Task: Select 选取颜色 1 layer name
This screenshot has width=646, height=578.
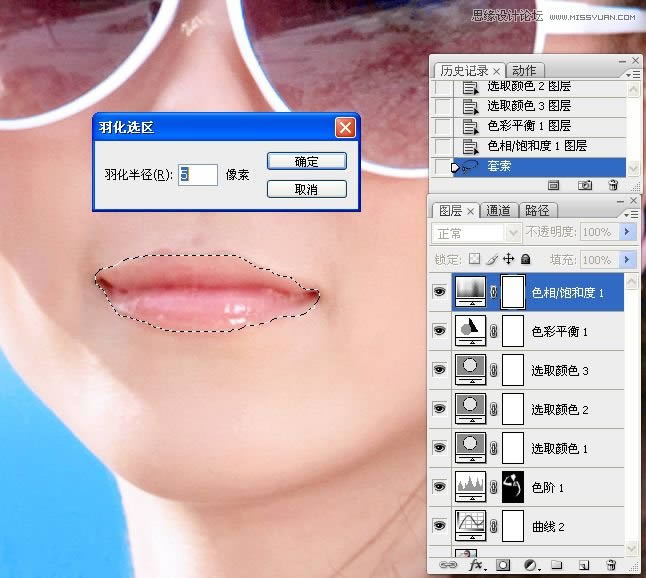Action: (x=559, y=448)
